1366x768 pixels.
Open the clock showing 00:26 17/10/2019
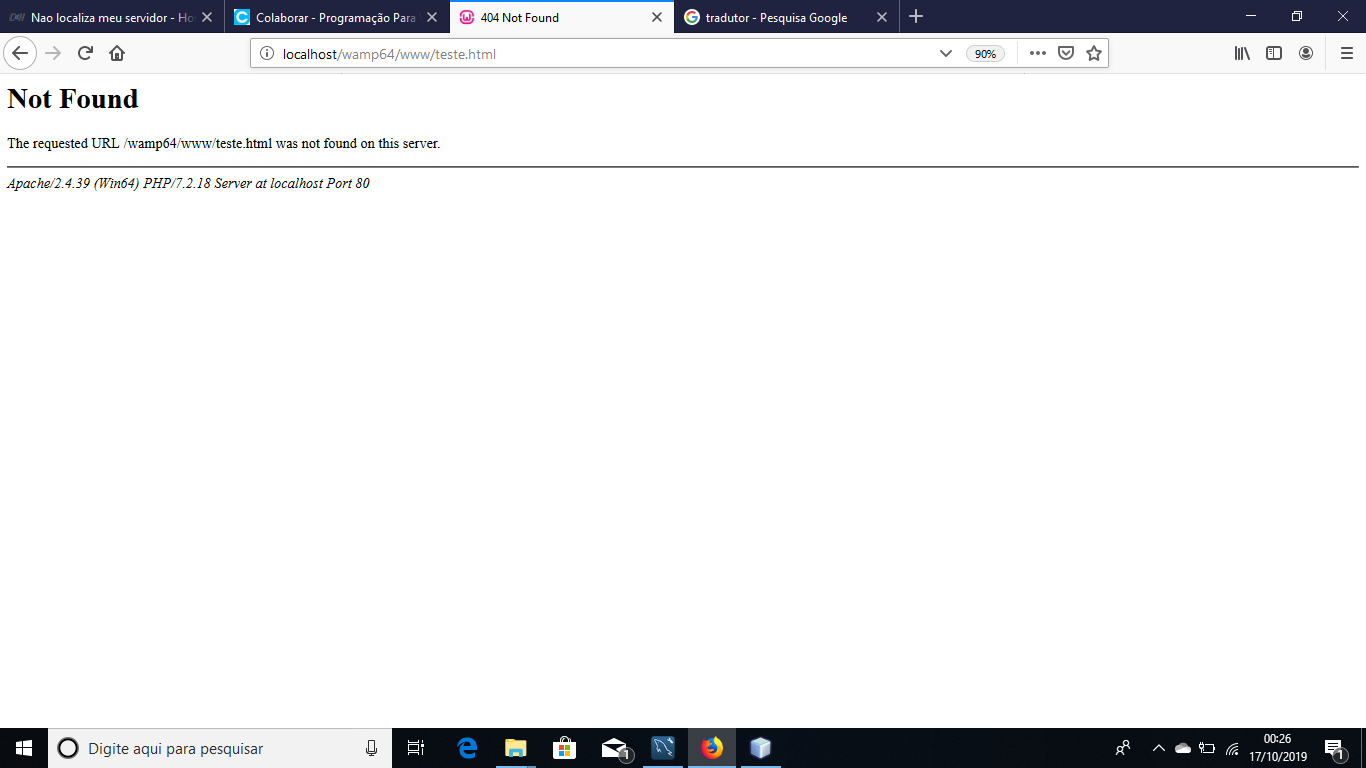point(1278,748)
